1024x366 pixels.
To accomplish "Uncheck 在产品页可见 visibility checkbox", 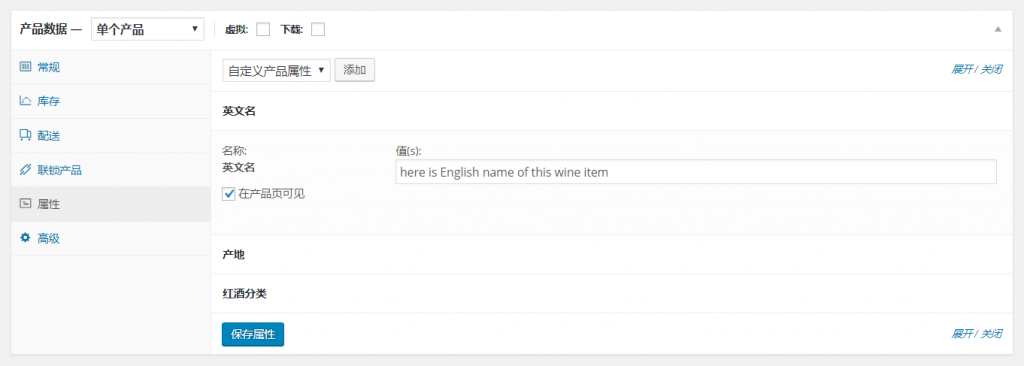I will pyautogui.click(x=229, y=193).
